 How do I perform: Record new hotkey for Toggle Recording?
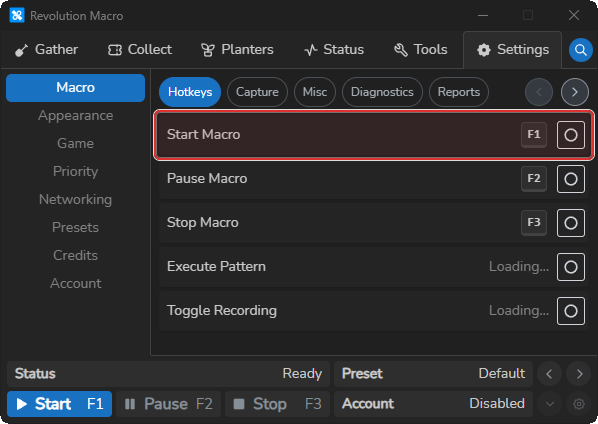(x=571, y=311)
